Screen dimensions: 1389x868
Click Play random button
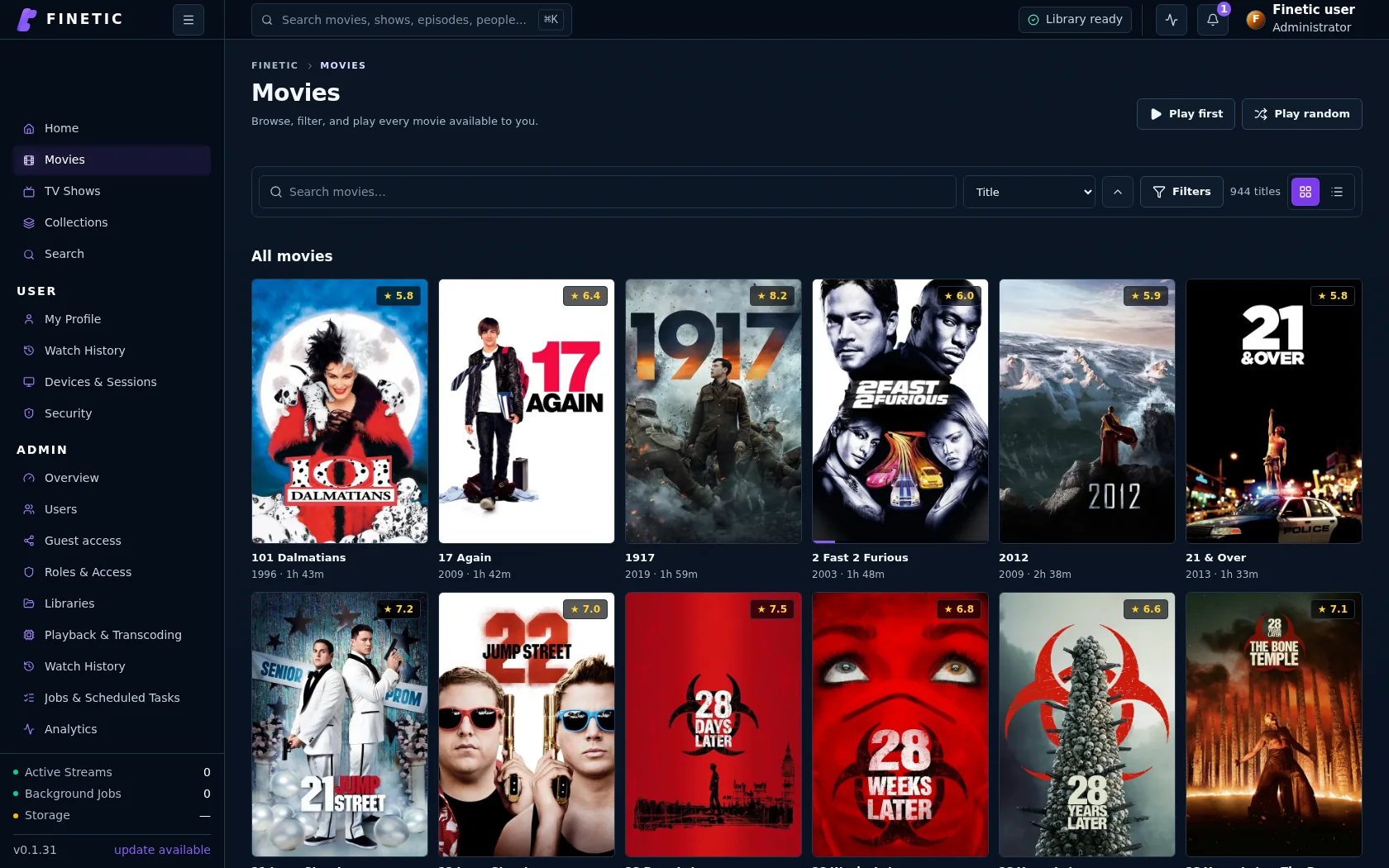click(x=1301, y=114)
